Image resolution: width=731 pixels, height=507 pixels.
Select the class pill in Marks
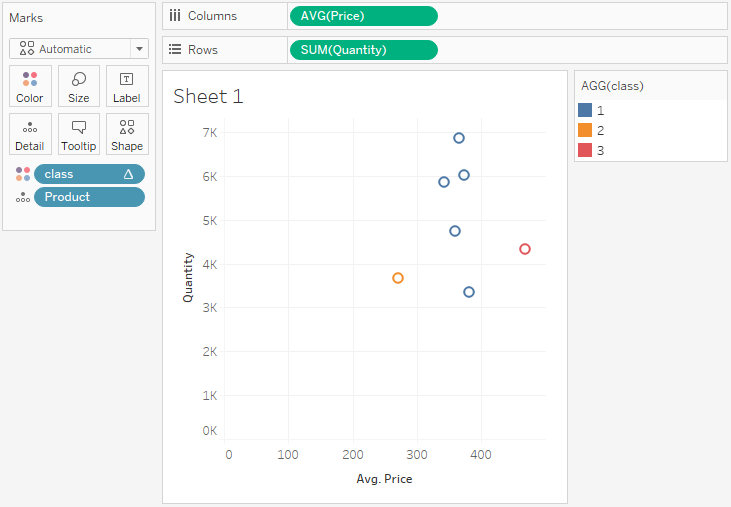click(x=89, y=174)
